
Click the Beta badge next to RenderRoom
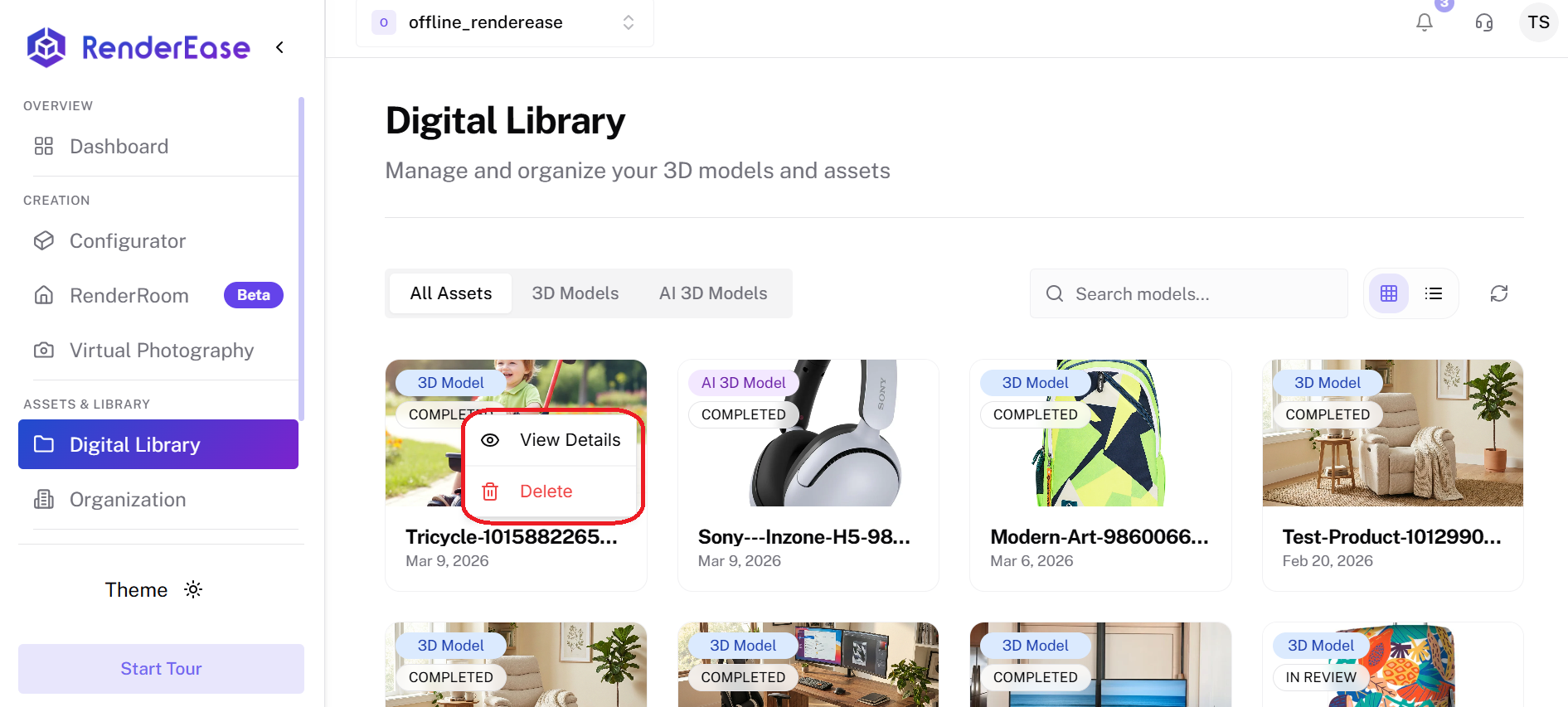point(254,295)
